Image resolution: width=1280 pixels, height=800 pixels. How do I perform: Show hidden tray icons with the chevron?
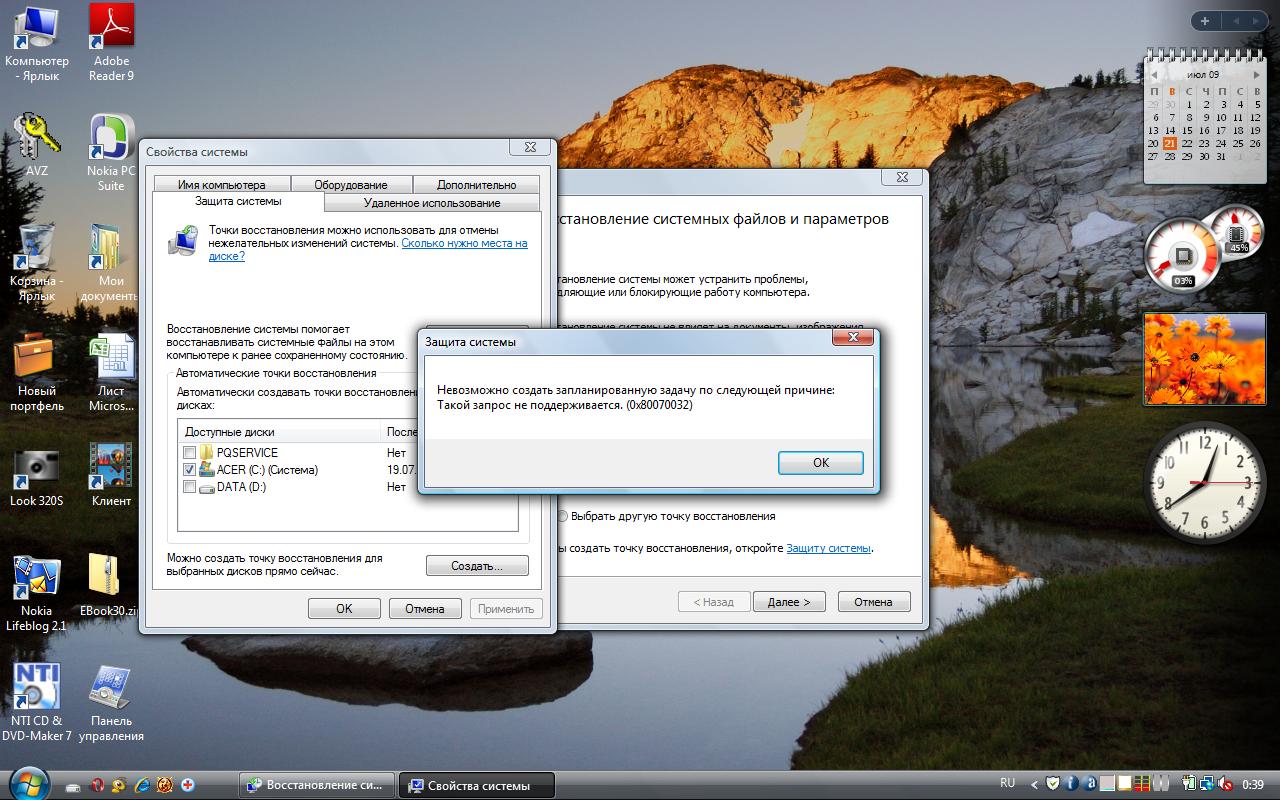point(1035,784)
